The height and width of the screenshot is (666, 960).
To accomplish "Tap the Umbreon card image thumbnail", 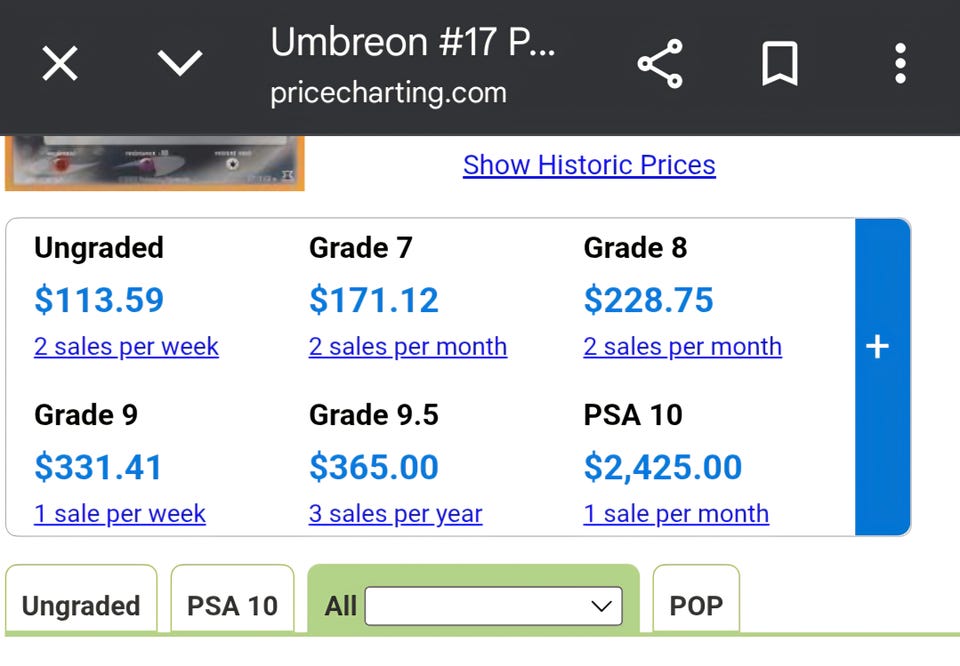I will click(154, 162).
